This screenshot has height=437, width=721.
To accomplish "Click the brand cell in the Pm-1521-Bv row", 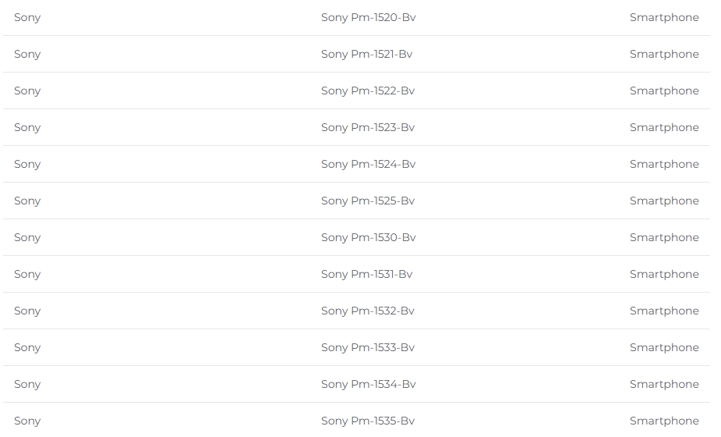I will click(27, 54).
